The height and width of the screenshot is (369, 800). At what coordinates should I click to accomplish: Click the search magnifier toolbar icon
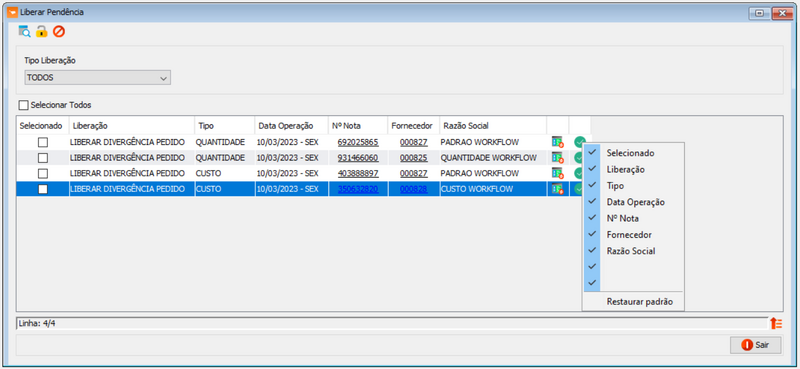point(24,31)
